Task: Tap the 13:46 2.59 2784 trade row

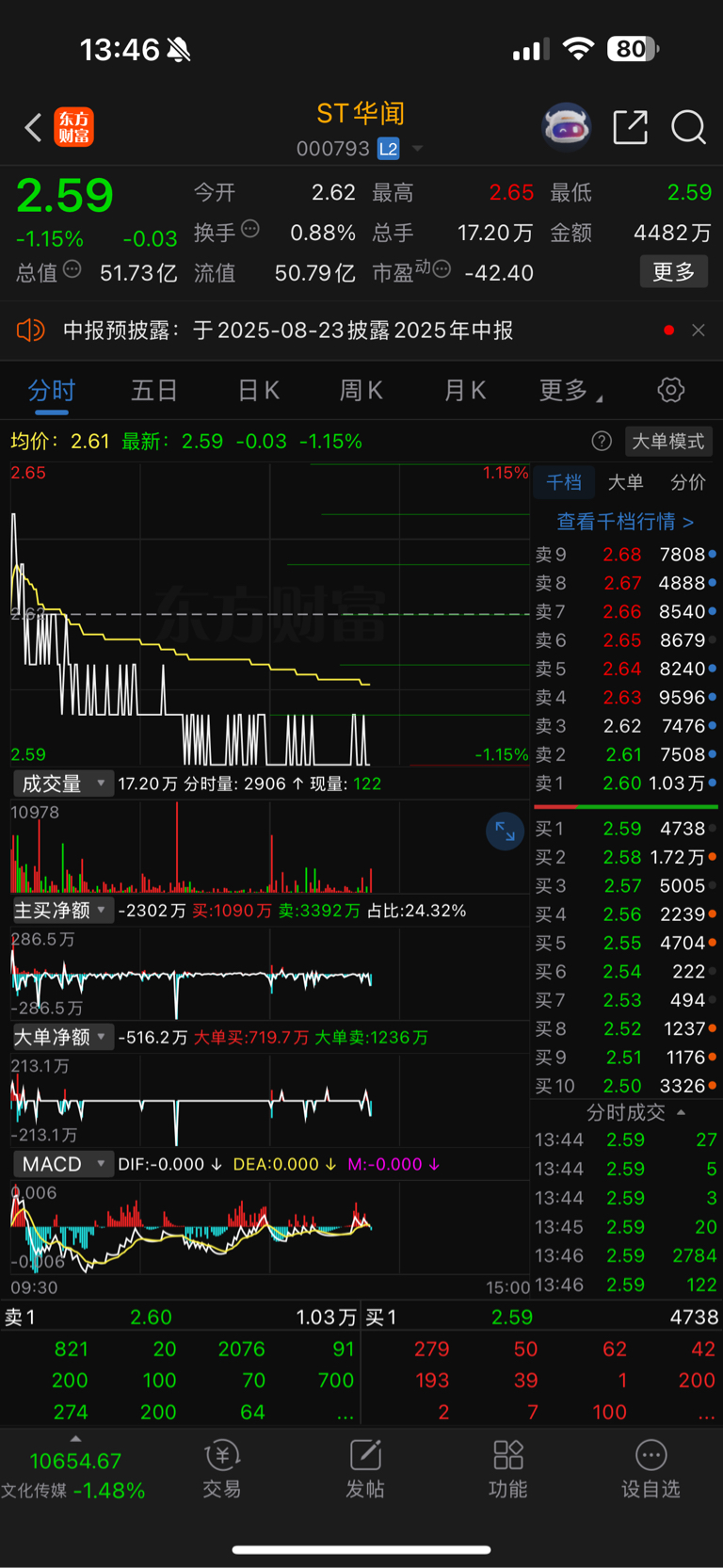Action: tap(626, 1255)
